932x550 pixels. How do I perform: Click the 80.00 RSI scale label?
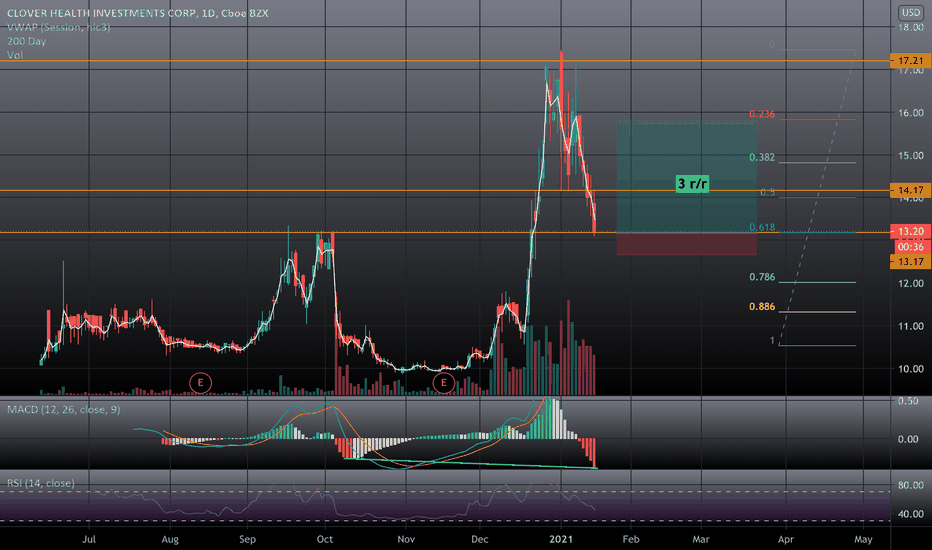[x=911, y=485]
